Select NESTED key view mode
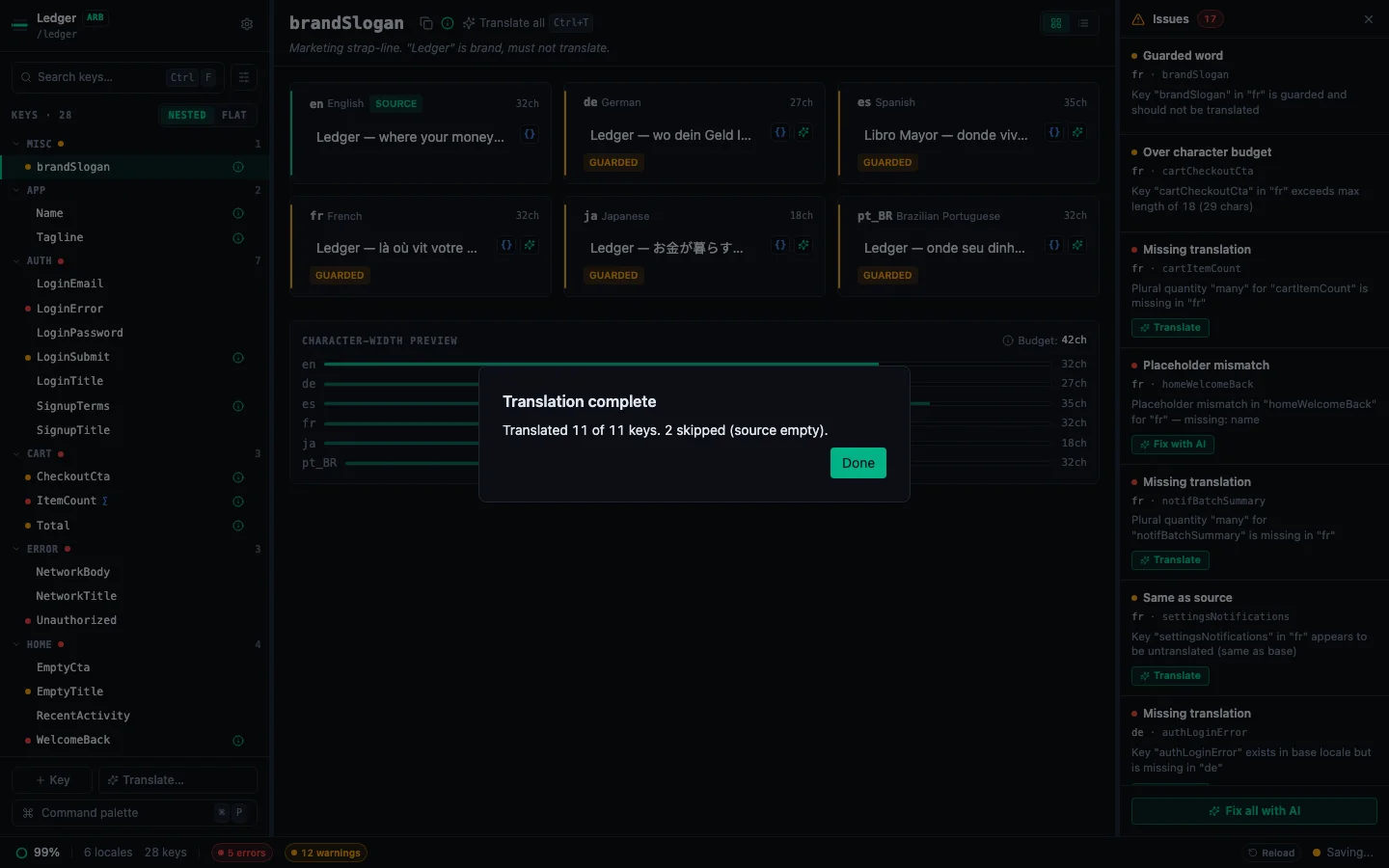1389x868 pixels. [x=187, y=115]
